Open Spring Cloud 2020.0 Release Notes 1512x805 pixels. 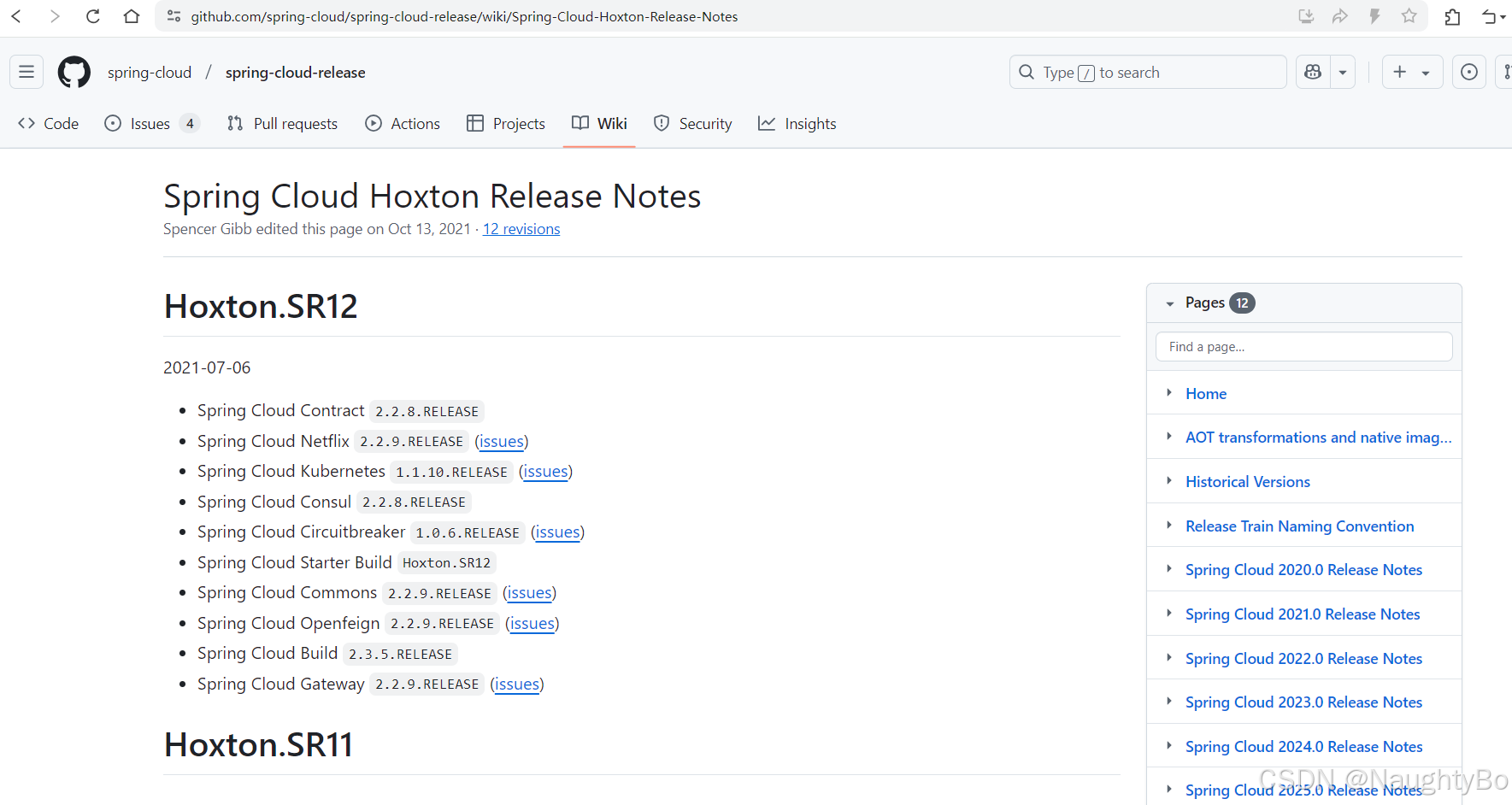[1303, 570]
